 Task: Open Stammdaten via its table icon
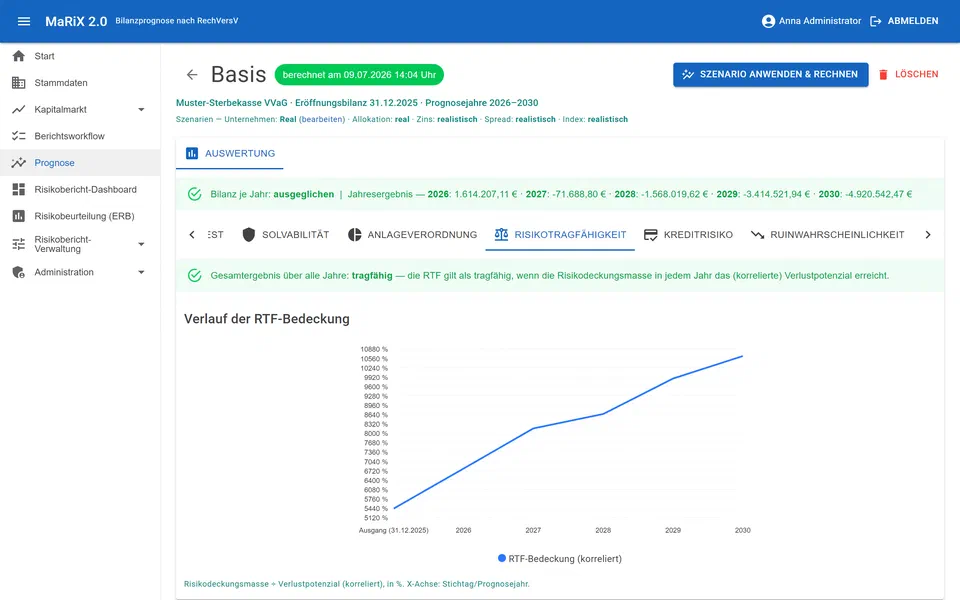point(19,83)
